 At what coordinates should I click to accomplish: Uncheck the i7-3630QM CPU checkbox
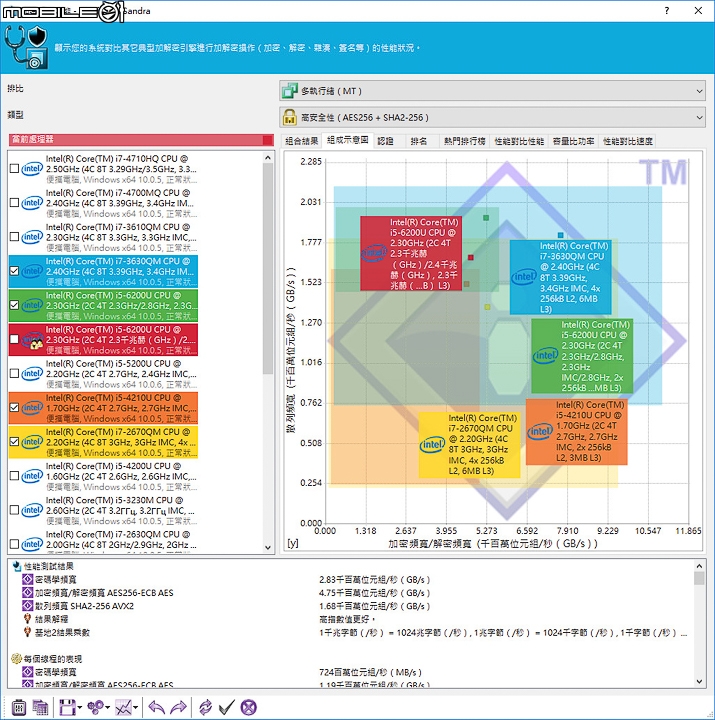click(x=14, y=271)
